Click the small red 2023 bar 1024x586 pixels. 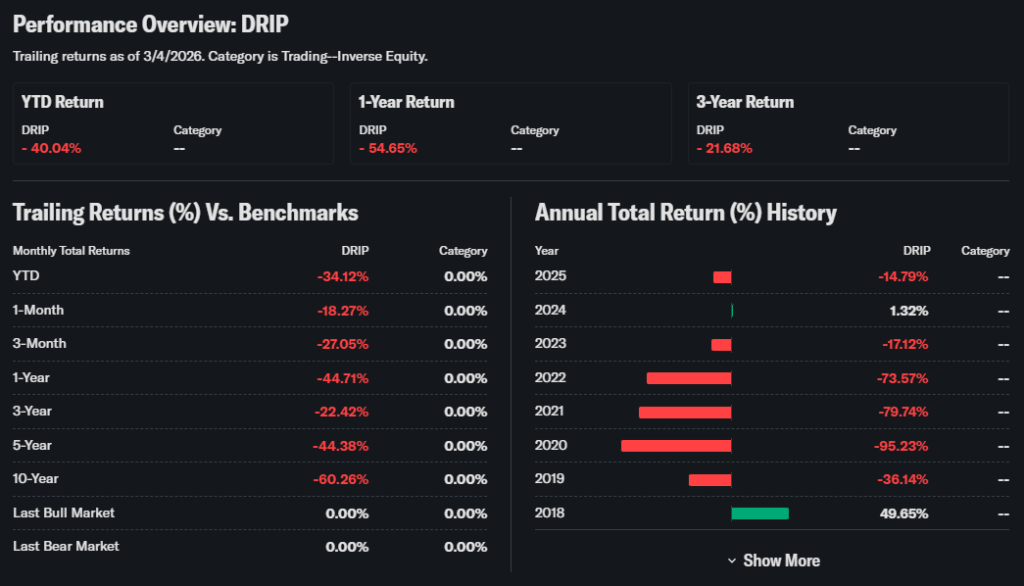[721, 344]
